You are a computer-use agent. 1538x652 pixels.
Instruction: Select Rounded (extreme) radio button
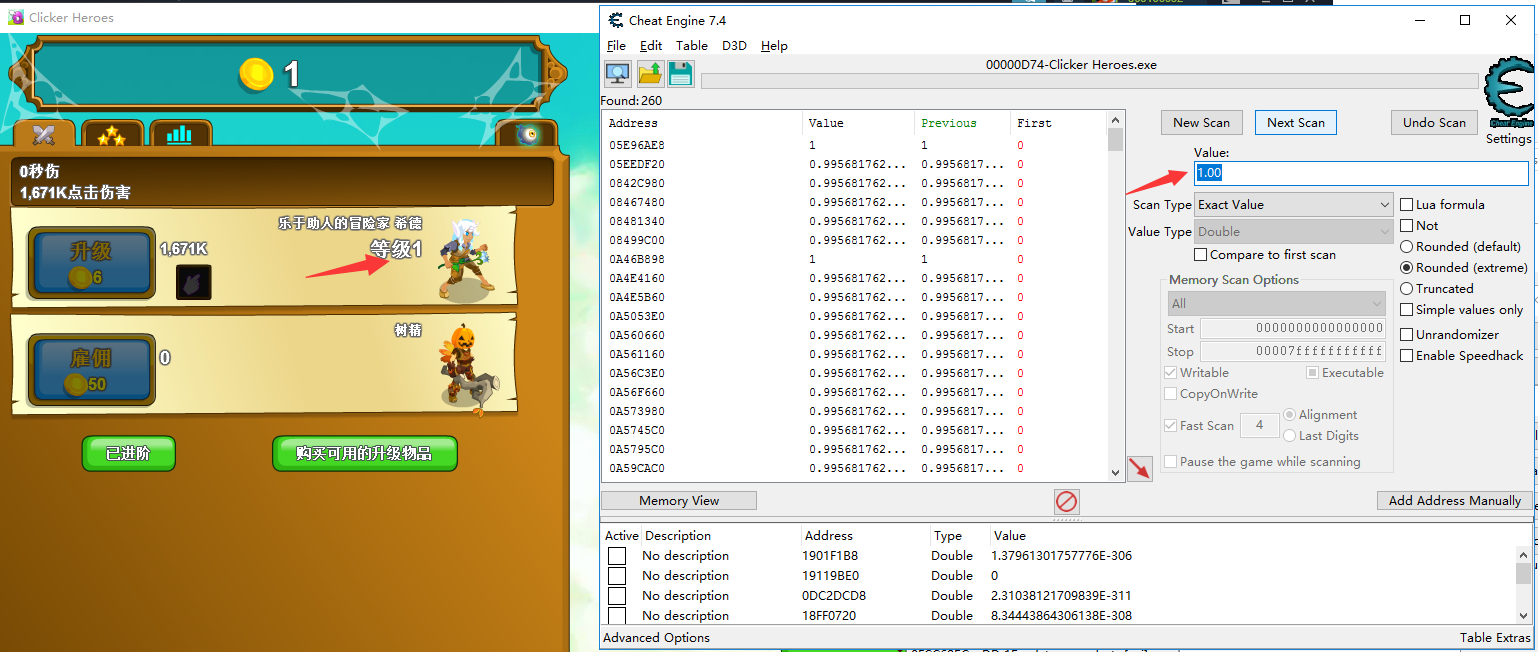1407,267
